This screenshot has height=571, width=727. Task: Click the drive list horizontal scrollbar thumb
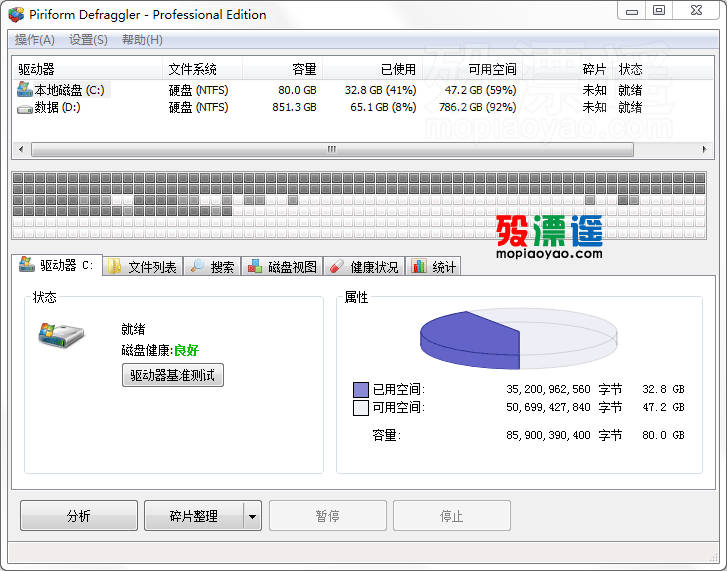pos(332,149)
